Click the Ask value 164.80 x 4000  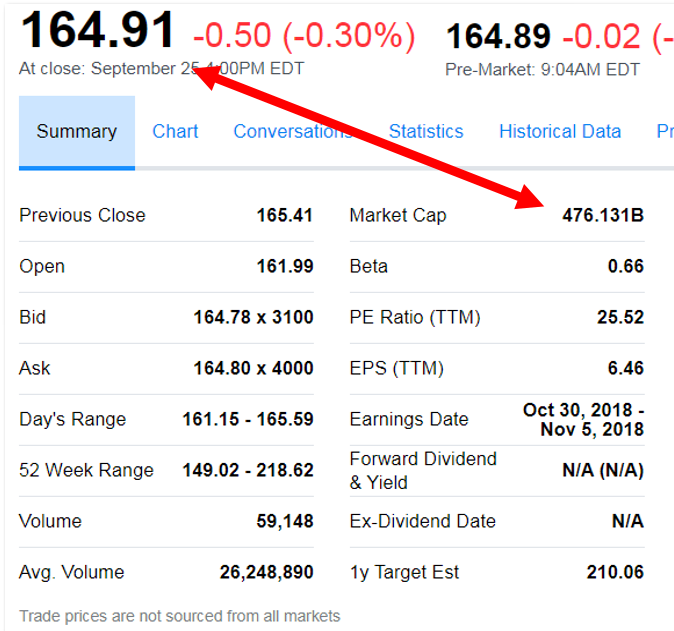pyautogui.click(x=253, y=368)
